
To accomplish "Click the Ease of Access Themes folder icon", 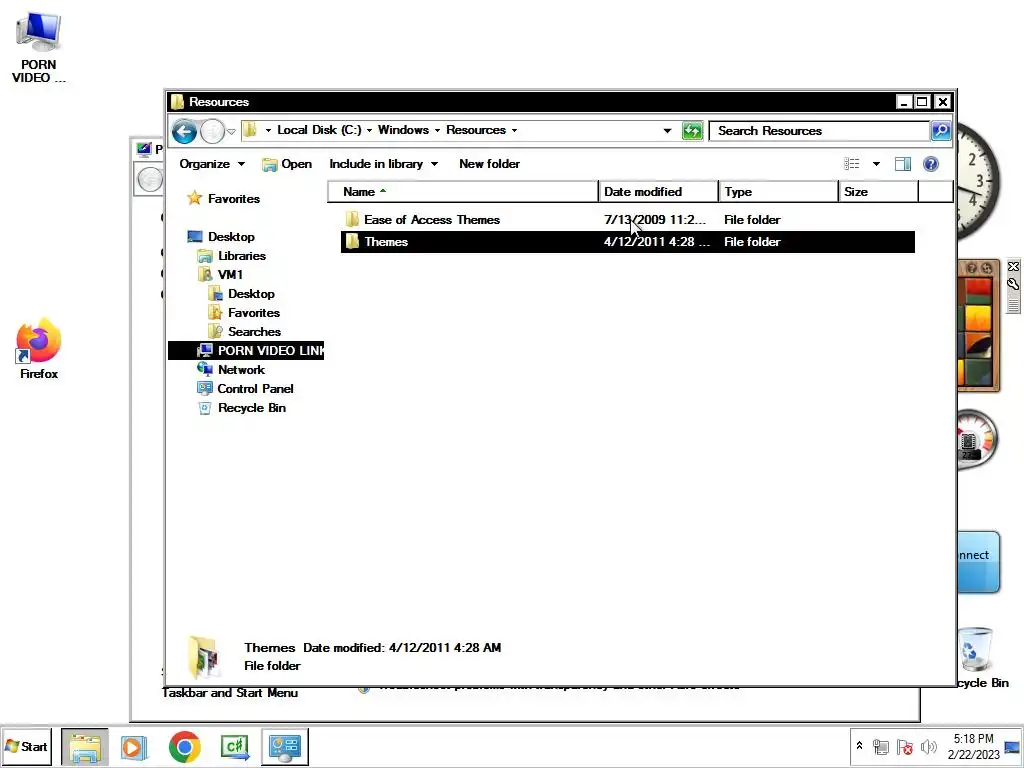I will pos(352,219).
